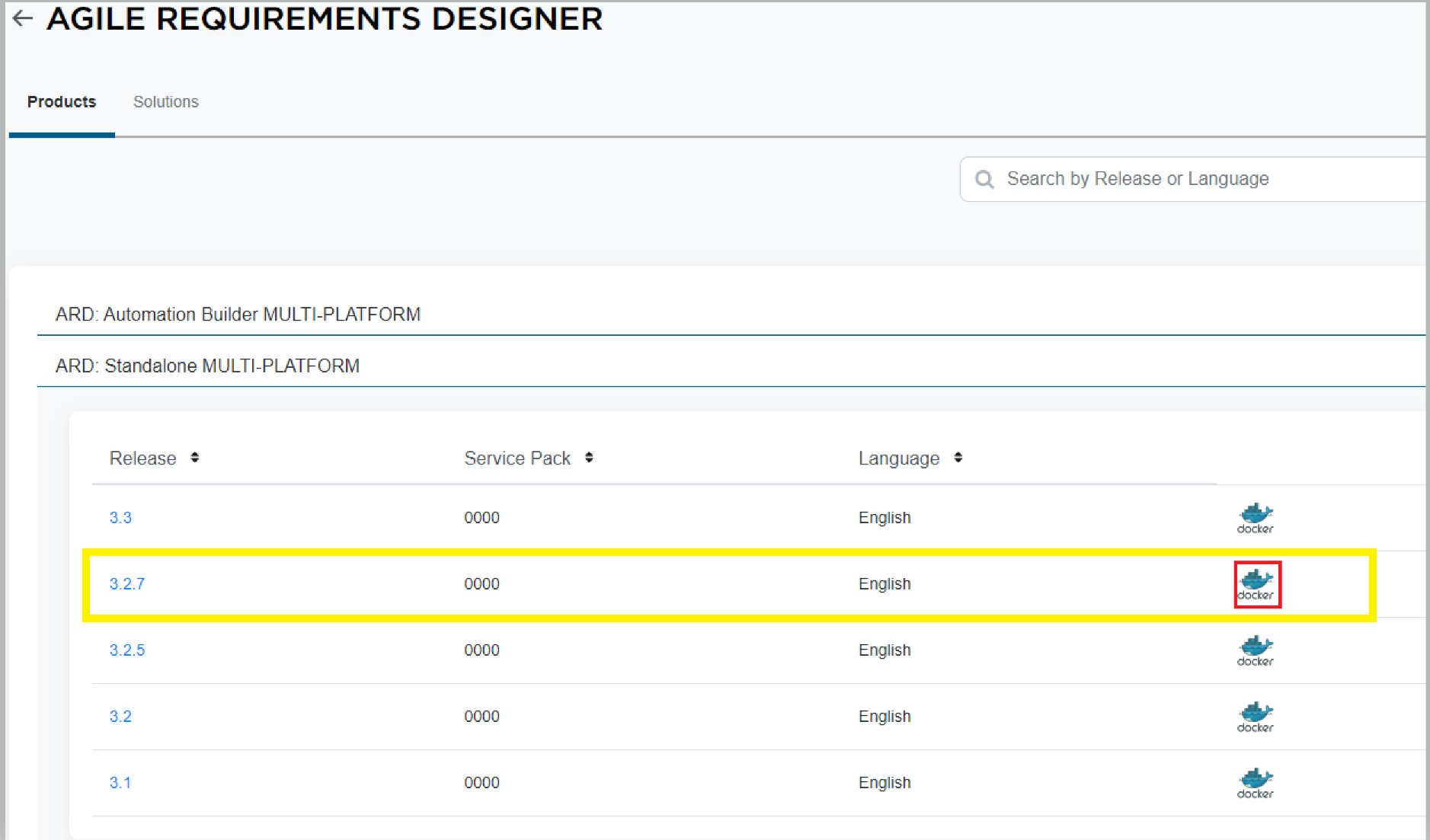Viewport: 1430px width, 840px height.
Task: Click the back arrow beside the page title
Action: (23, 18)
